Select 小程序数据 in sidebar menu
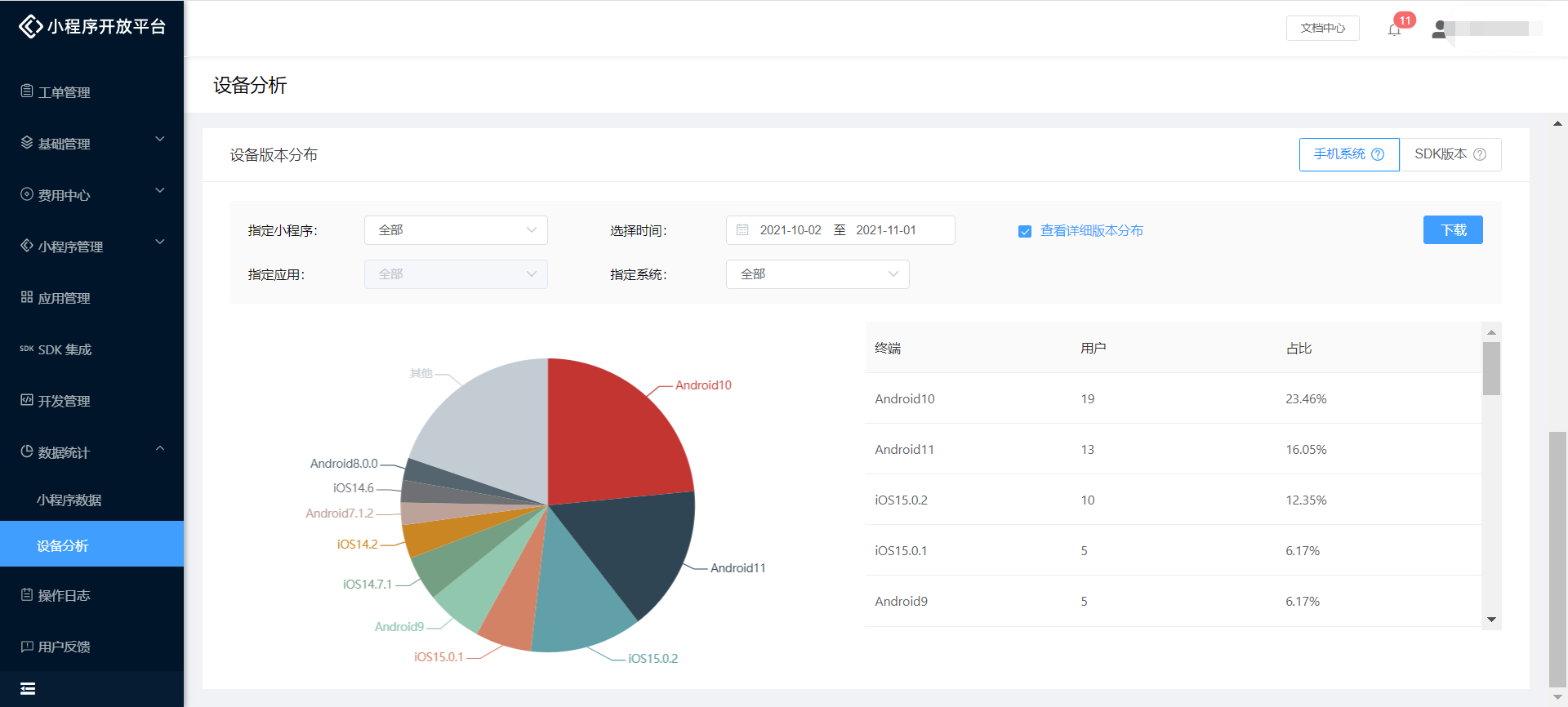The image size is (1568, 707). [x=69, y=500]
